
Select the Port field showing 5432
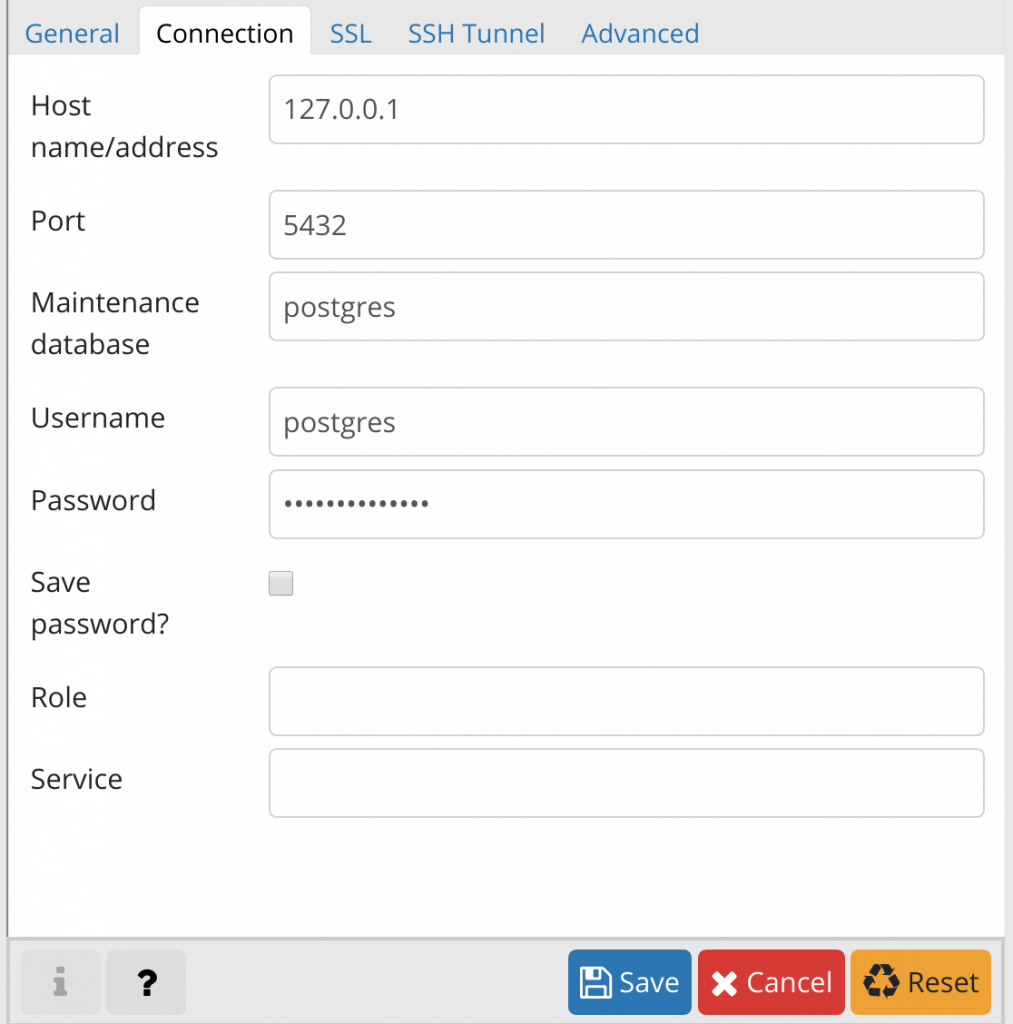pos(626,225)
